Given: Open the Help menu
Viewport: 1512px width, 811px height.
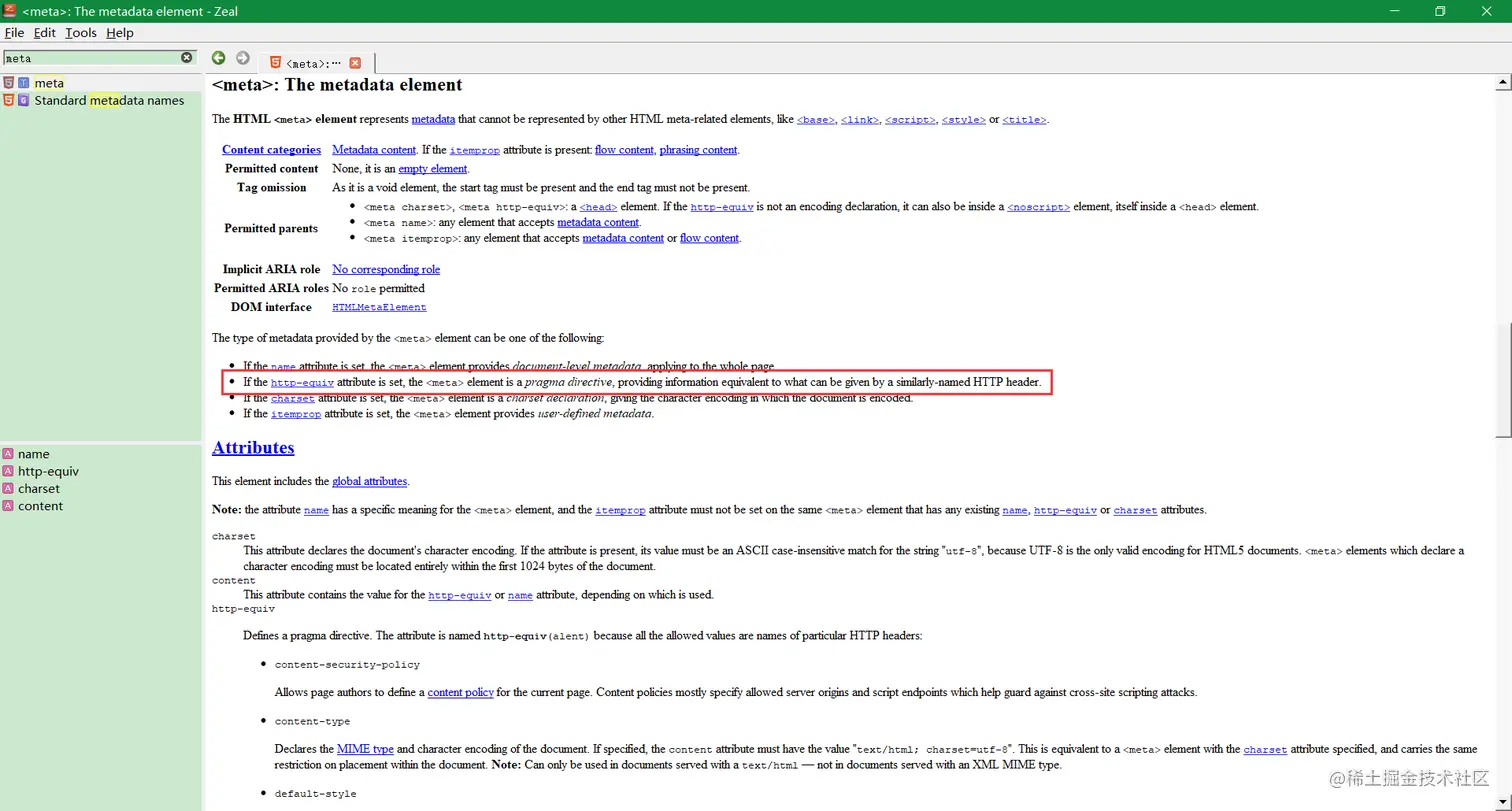Looking at the screenshot, I should 120,33.
